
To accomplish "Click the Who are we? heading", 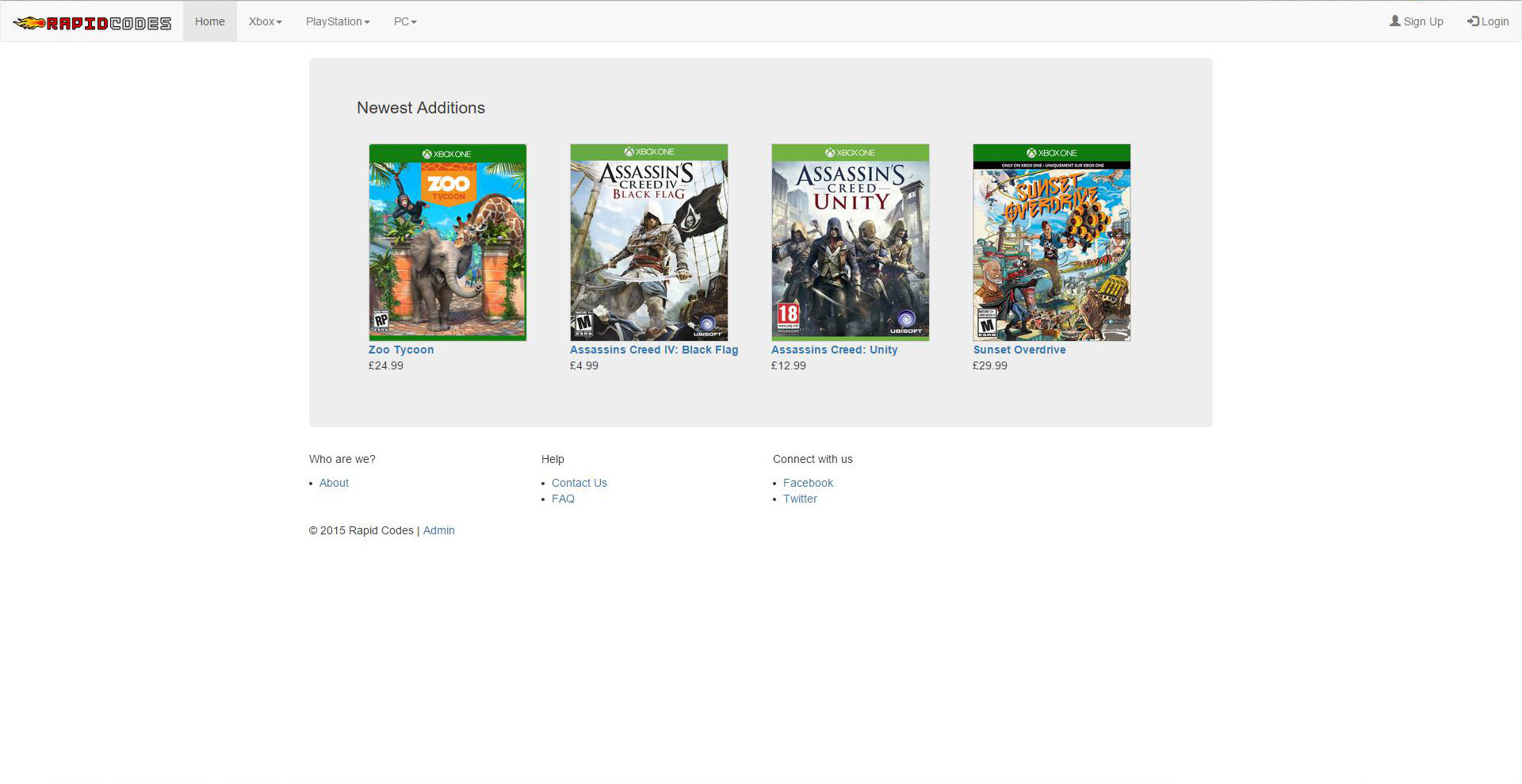I will [x=342, y=459].
